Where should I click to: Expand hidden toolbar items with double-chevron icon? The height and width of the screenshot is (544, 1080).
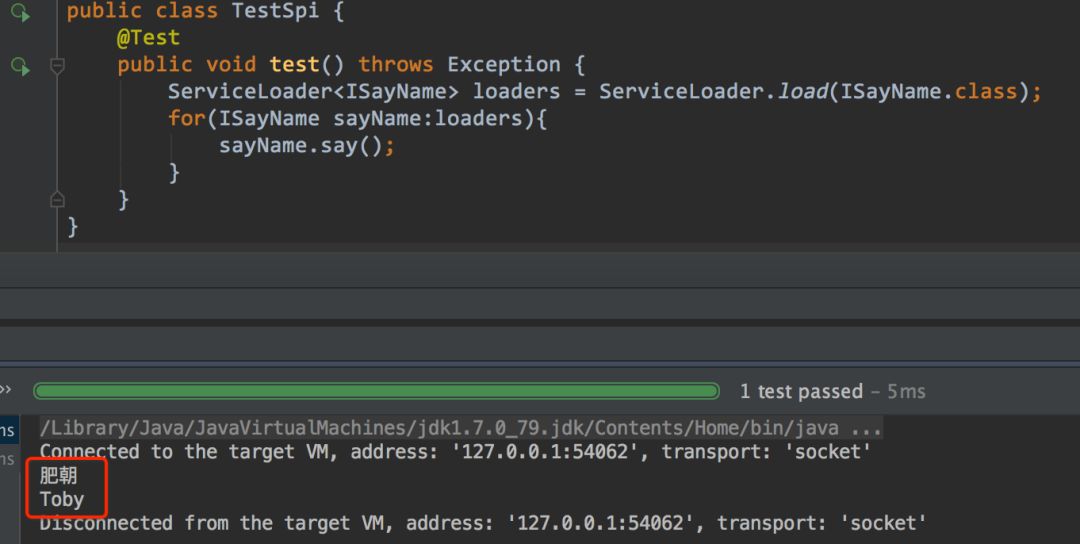pos(6,390)
